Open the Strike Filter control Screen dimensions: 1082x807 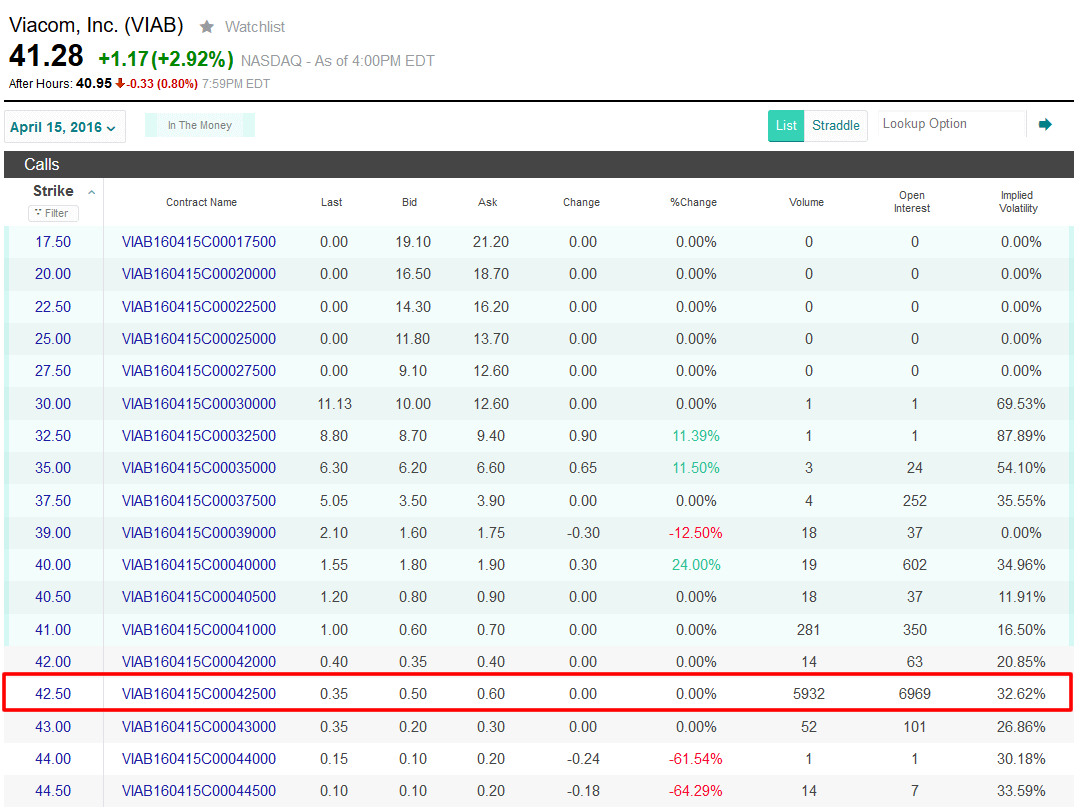[53, 213]
